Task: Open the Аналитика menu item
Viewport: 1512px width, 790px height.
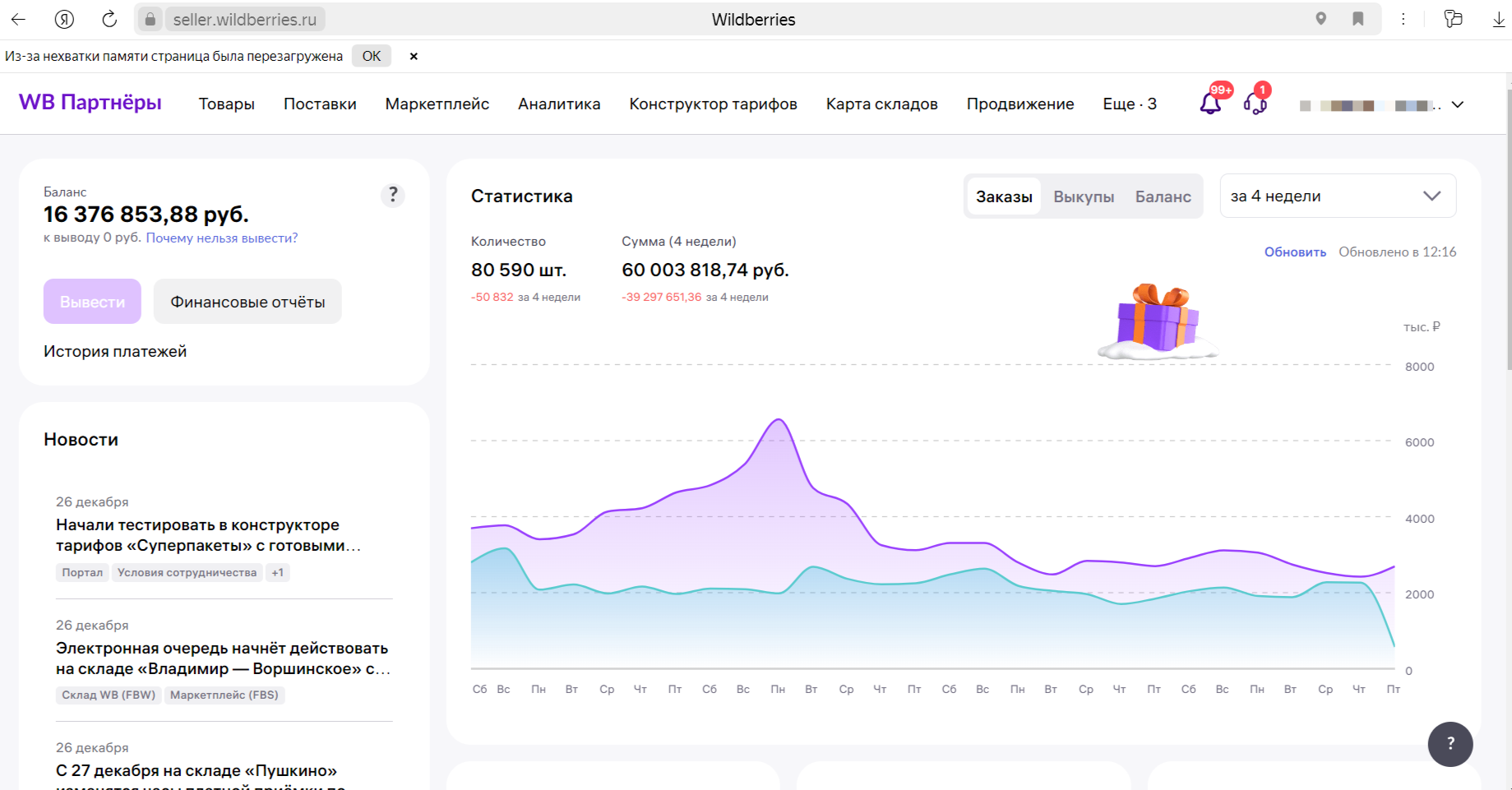Action: click(559, 104)
